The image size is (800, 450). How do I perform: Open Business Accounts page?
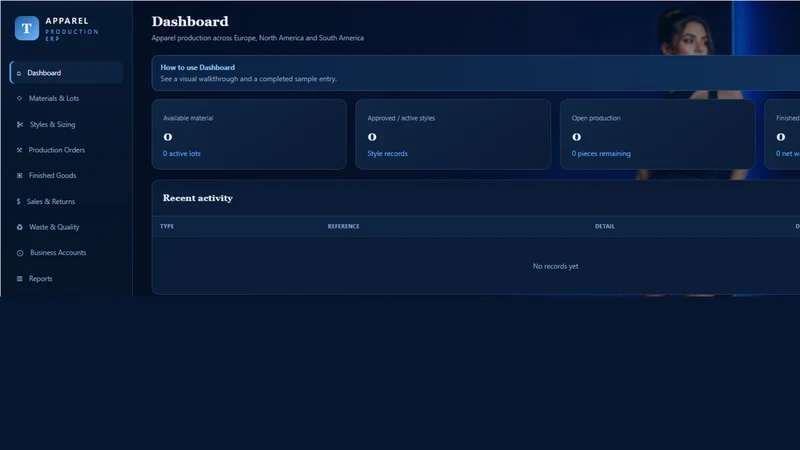pos(66,253)
